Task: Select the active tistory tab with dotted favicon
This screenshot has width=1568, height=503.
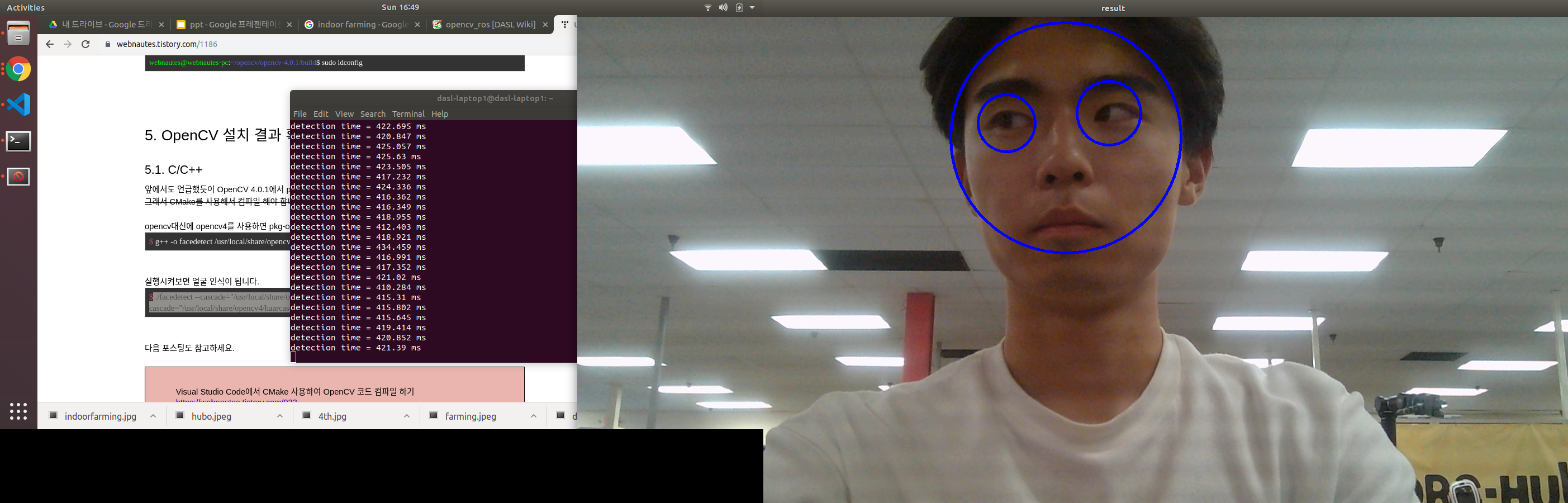Action: click(x=567, y=25)
